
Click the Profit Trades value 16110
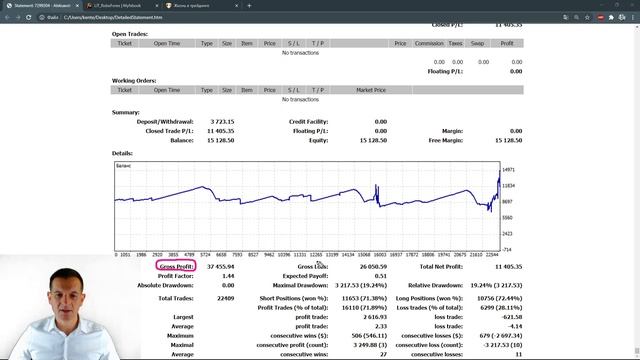click(364, 308)
